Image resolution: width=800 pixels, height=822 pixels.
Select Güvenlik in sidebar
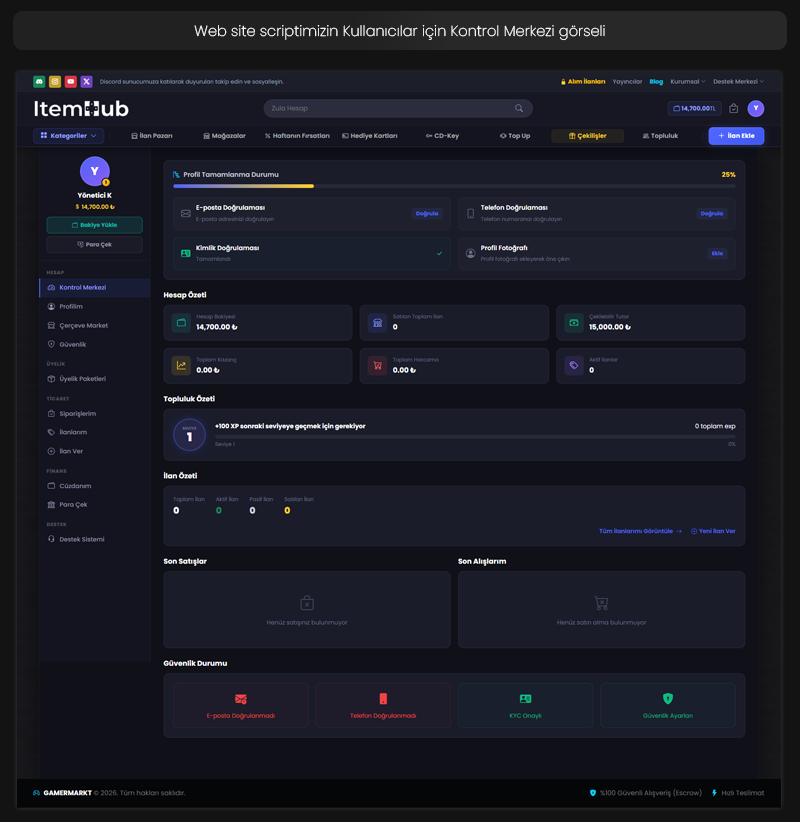coord(95,344)
